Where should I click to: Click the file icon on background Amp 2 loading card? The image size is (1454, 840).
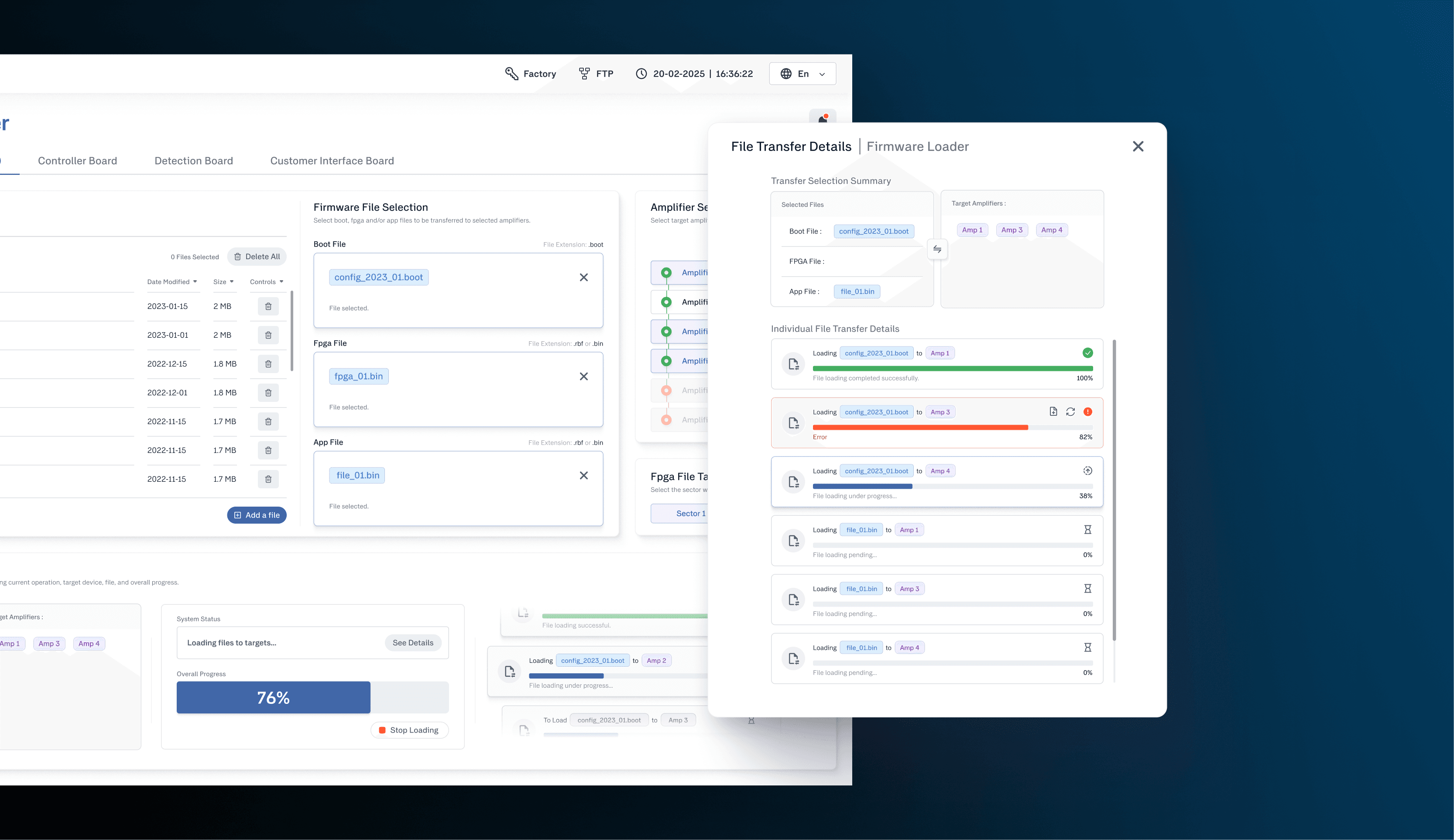point(509,672)
